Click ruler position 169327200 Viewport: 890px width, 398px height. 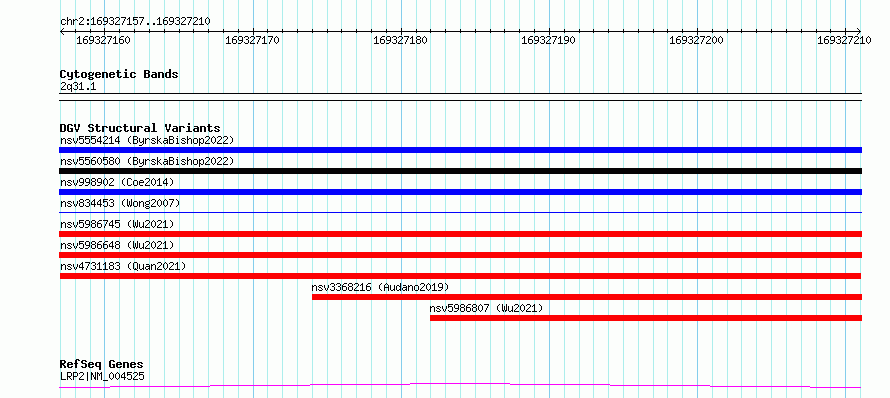[696, 40]
